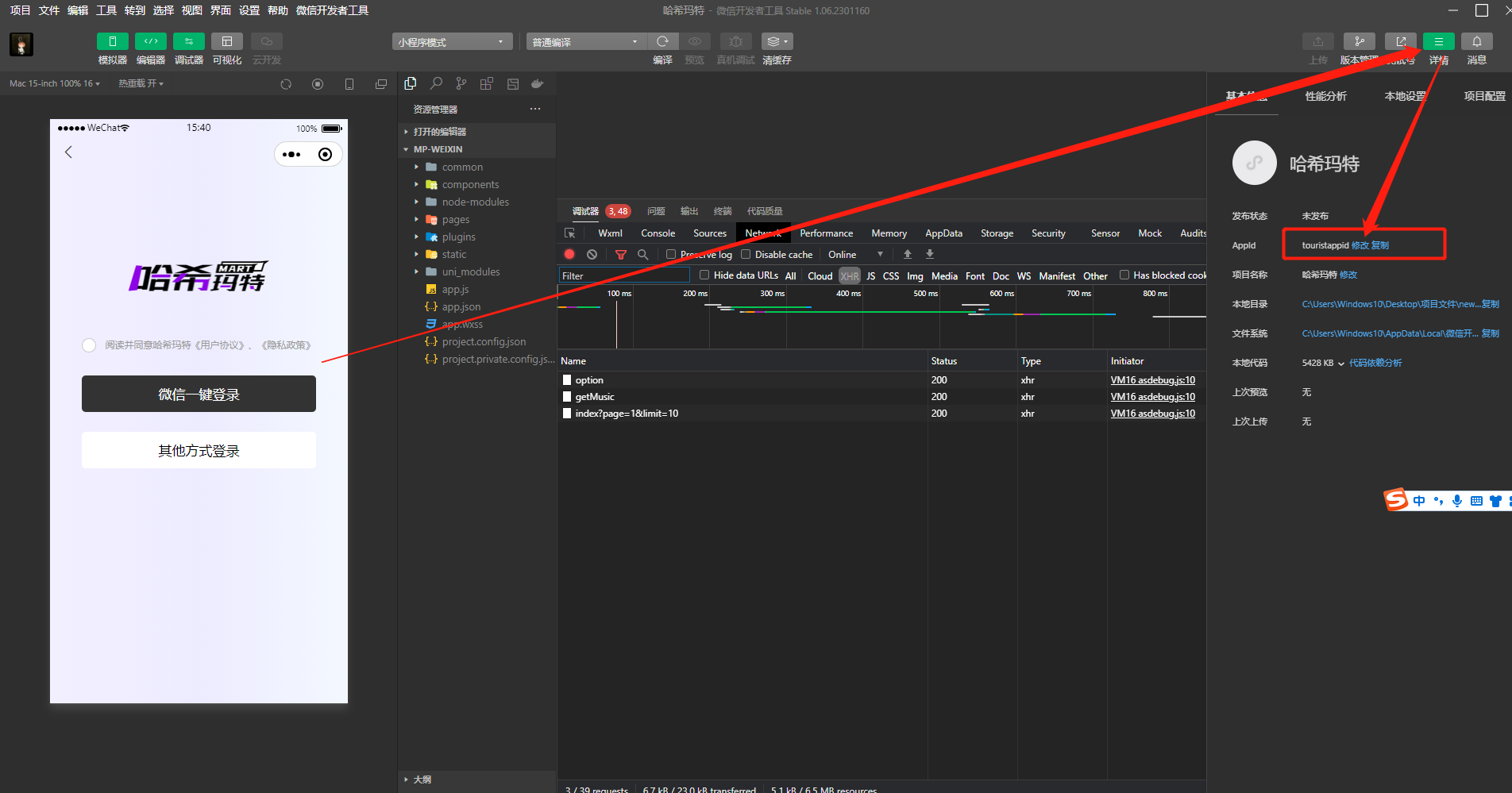The image size is (1512, 793).
Task: Click the back arrow in the phone preview
Action: (x=68, y=152)
